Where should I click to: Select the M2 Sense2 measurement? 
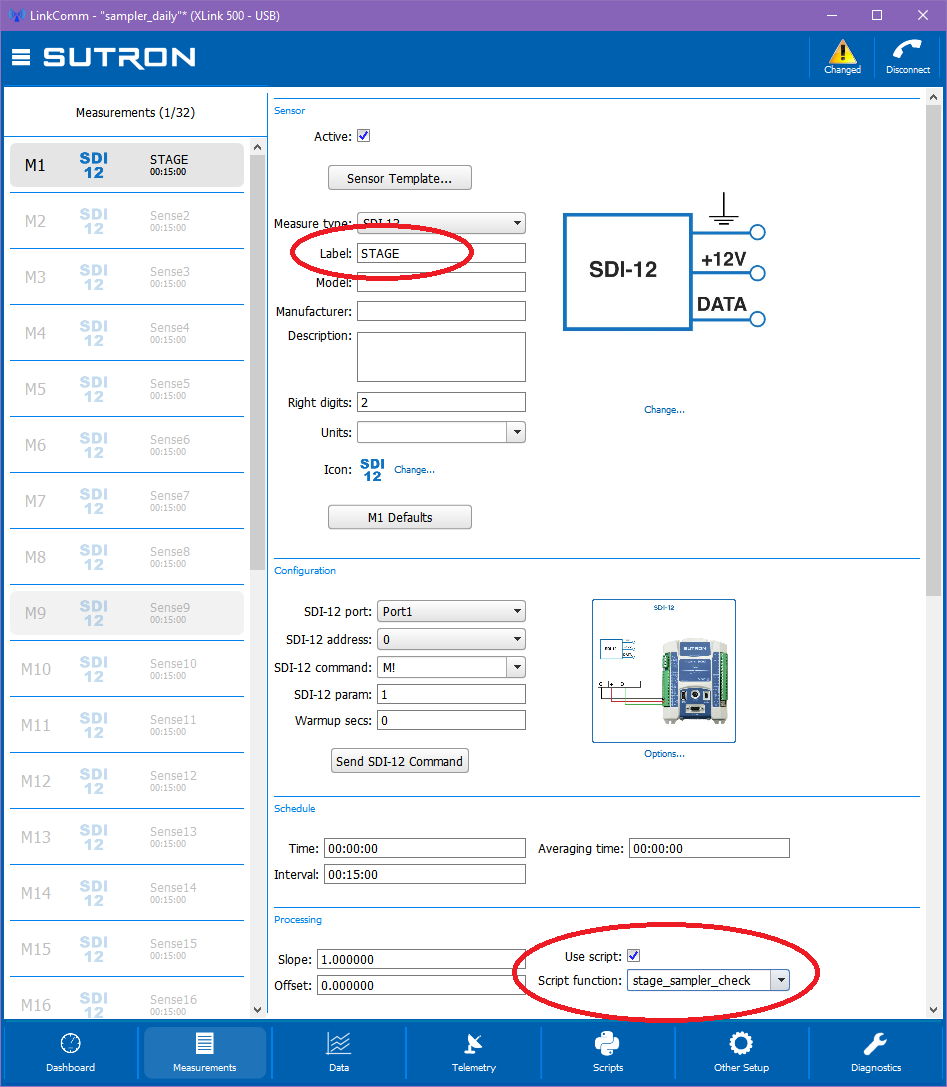coord(127,221)
